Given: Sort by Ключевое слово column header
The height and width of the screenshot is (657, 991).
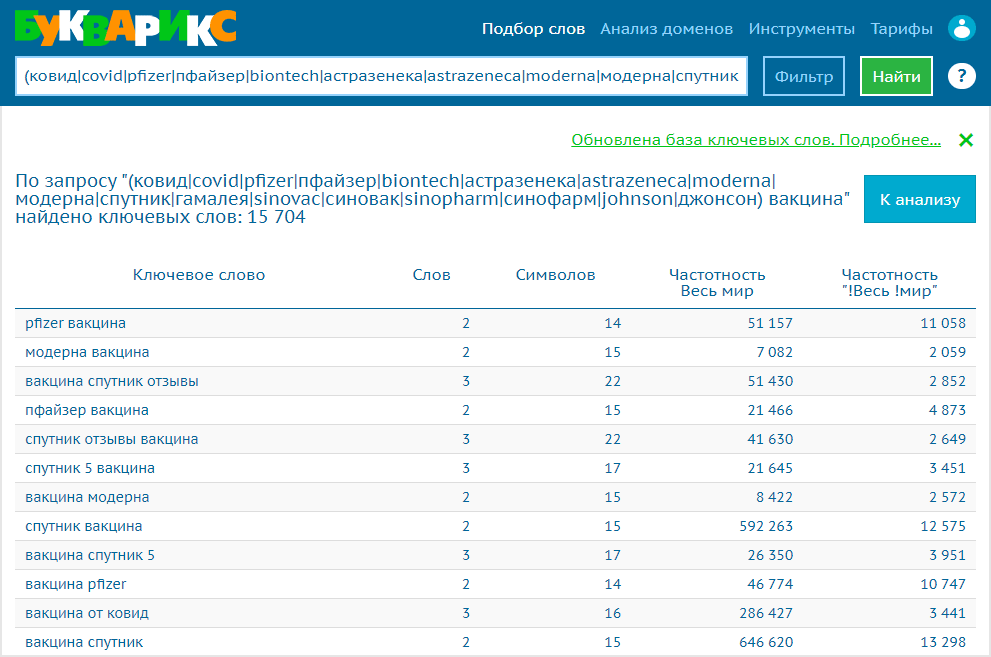Looking at the screenshot, I should (198, 275).
